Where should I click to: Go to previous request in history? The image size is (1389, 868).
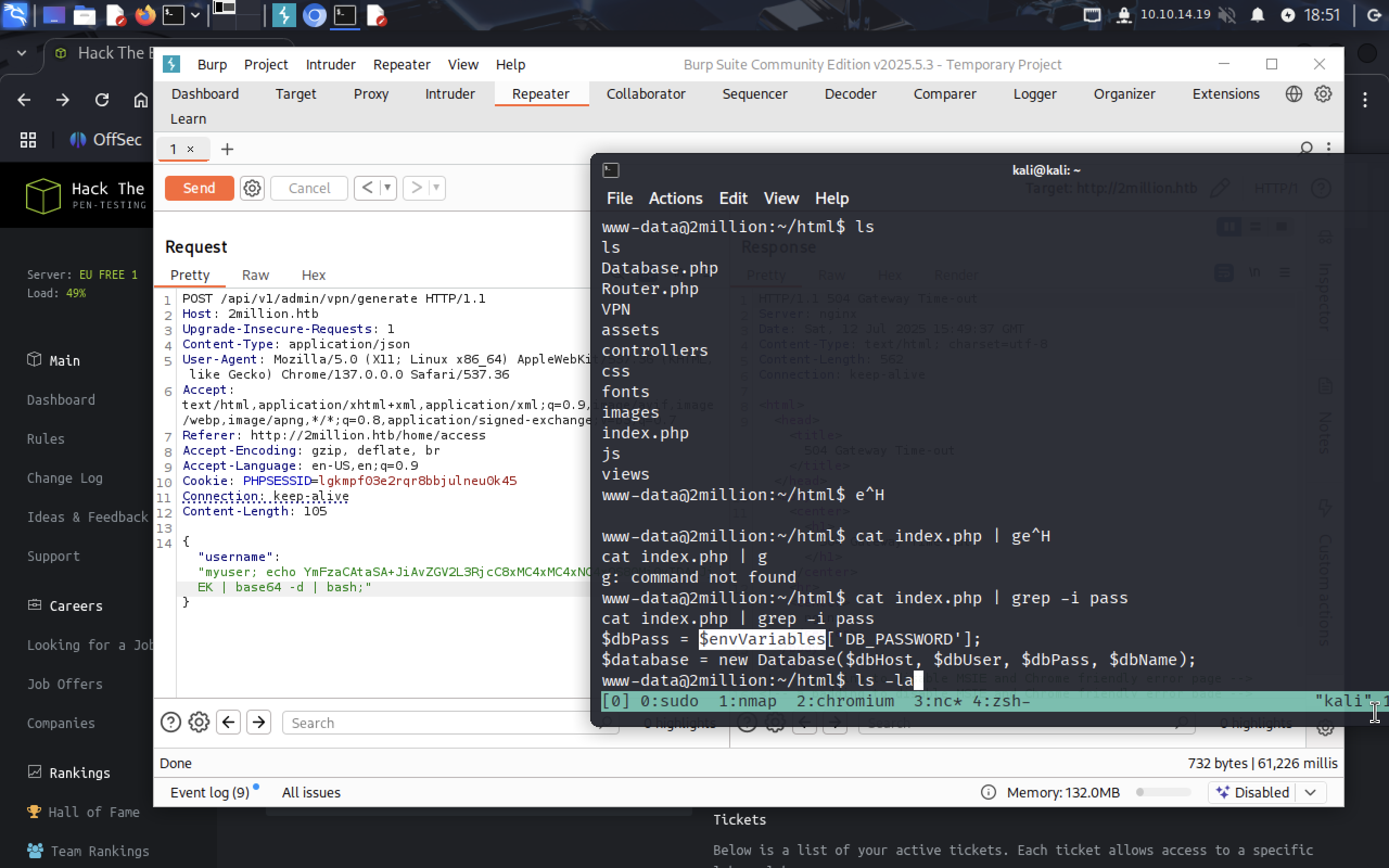367,188
